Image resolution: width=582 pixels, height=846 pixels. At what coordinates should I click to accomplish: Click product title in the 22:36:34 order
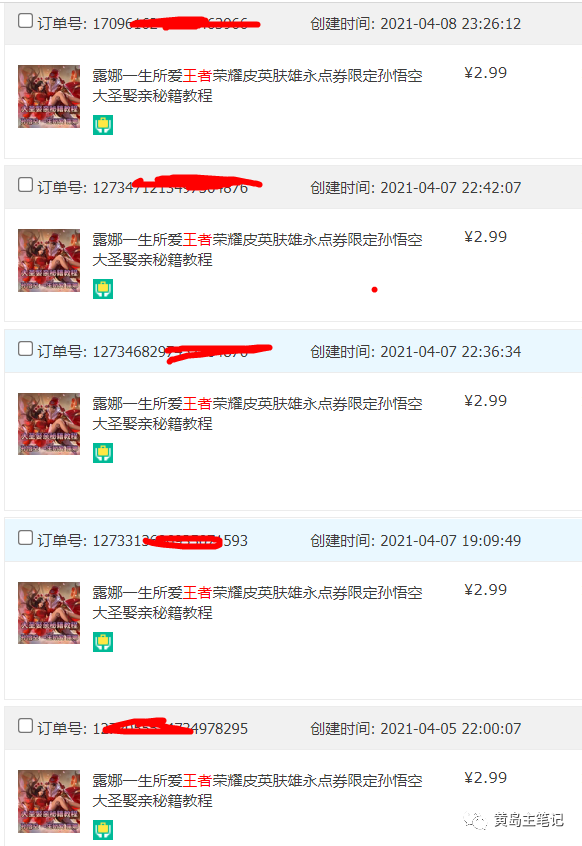257,414
